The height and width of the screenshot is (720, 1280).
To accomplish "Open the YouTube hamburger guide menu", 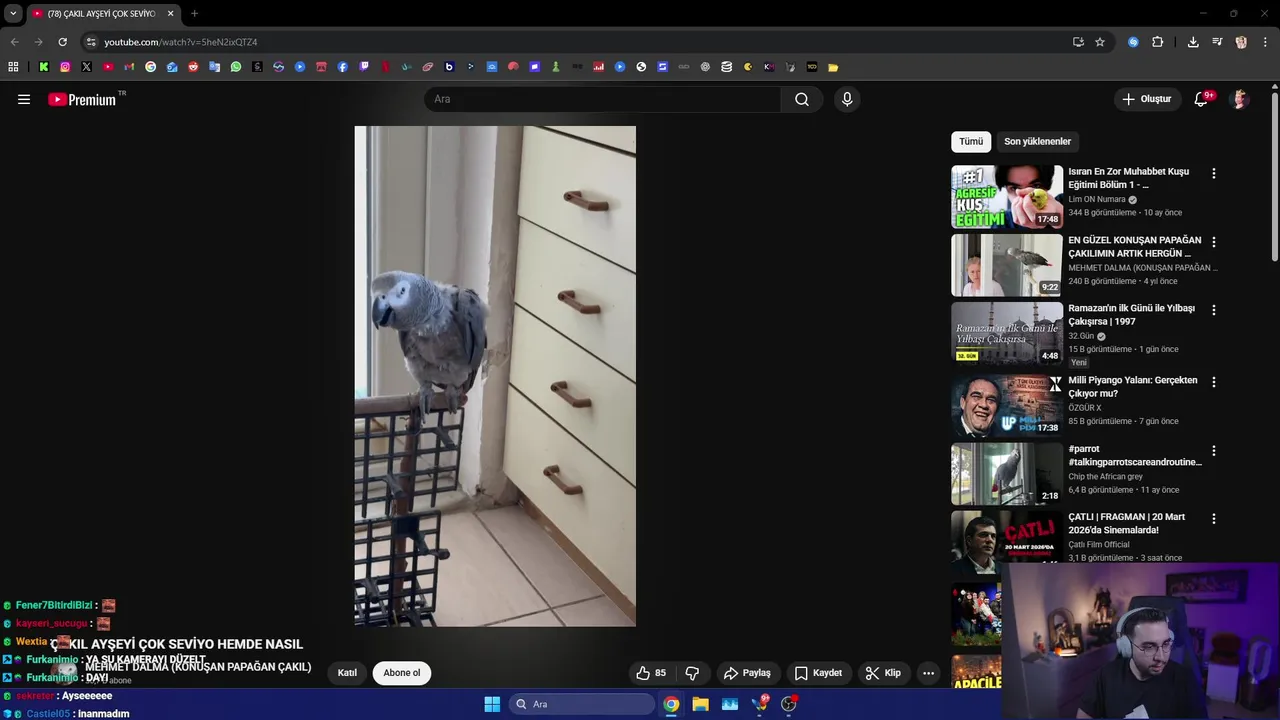I will [x=24, y=99].
